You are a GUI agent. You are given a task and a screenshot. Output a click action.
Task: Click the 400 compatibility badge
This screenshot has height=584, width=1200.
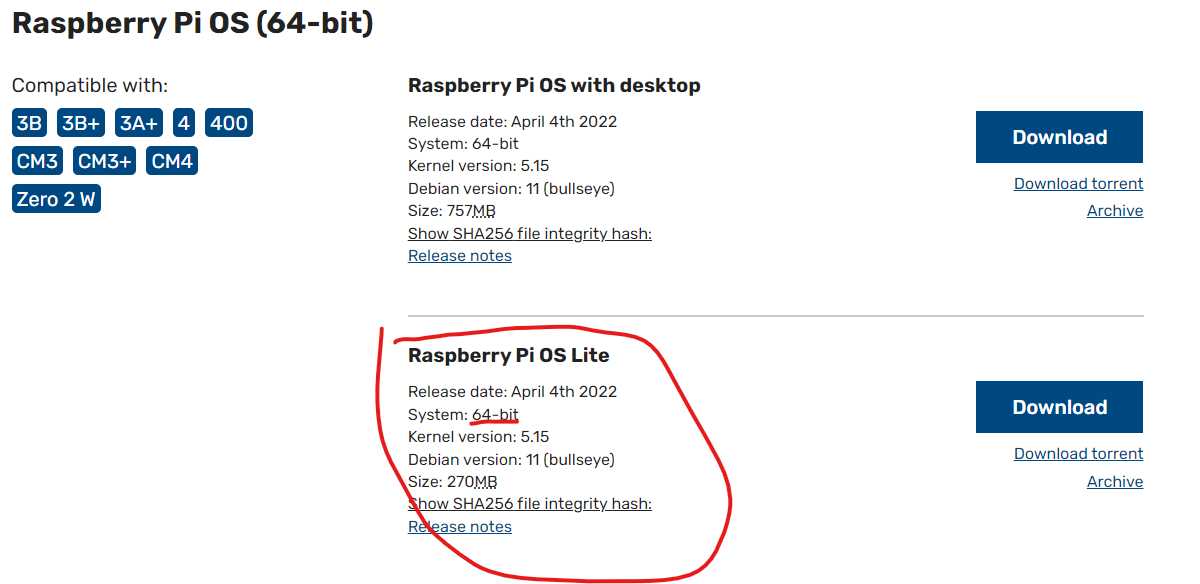[x=229, y=123]
